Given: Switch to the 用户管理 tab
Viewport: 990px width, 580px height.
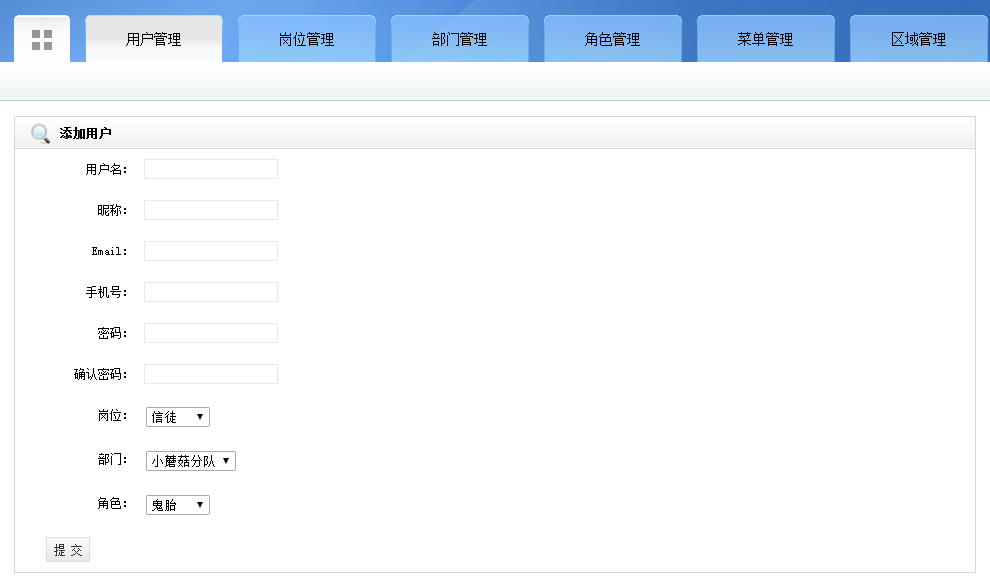Looking at the screenshot, I should pos(154,40).
